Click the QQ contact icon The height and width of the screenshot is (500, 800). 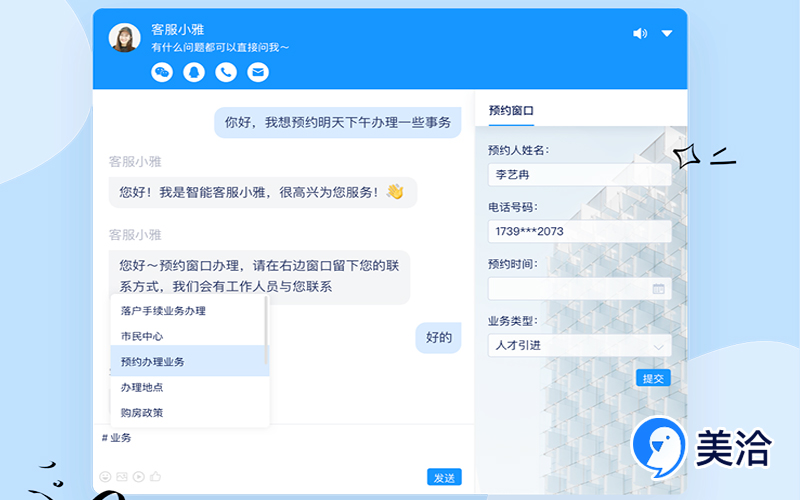(194, 72)
